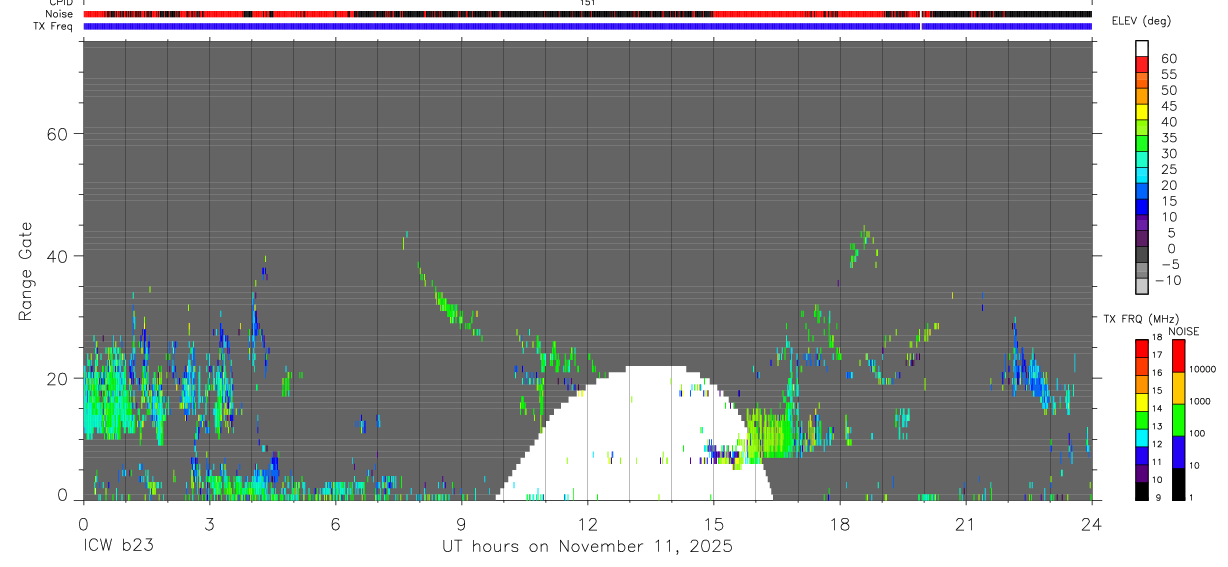Click the '151' CPID value at top
This screenshot has height=567, width=1228.
pos(588,3)
